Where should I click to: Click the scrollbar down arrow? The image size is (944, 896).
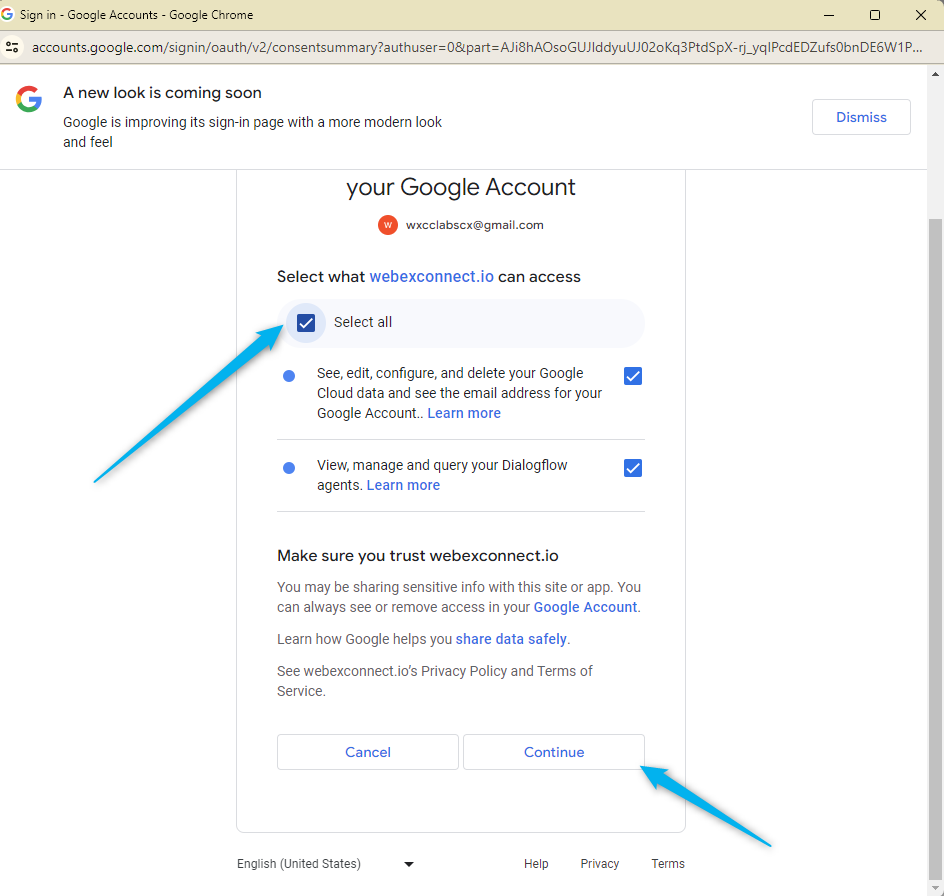pyautogui.click(x=936, y=888)
